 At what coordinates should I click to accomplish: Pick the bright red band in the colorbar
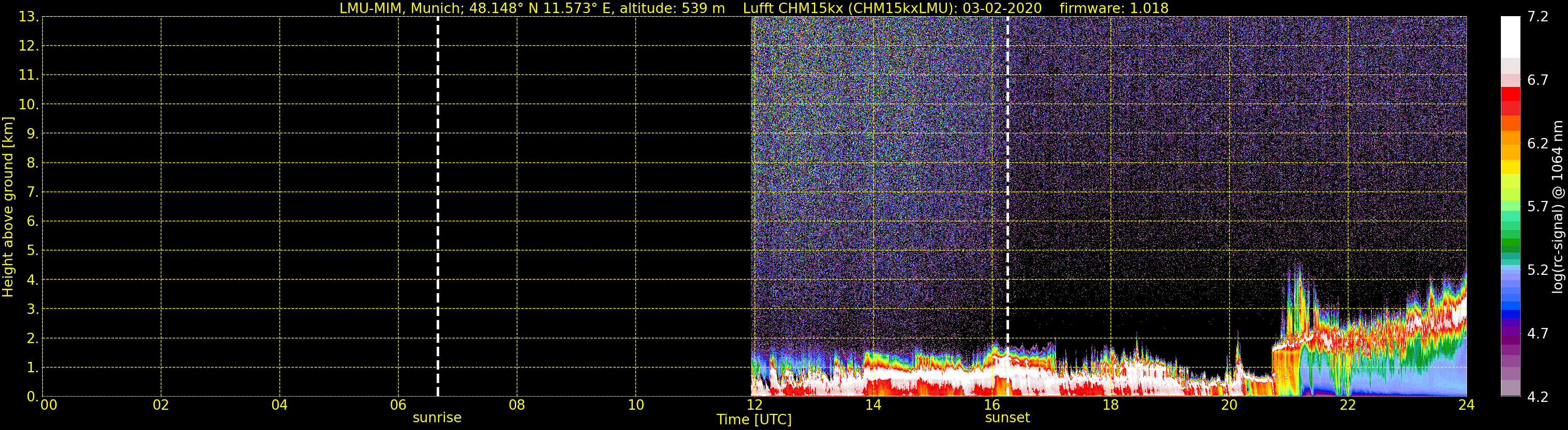coord(1510,94)
